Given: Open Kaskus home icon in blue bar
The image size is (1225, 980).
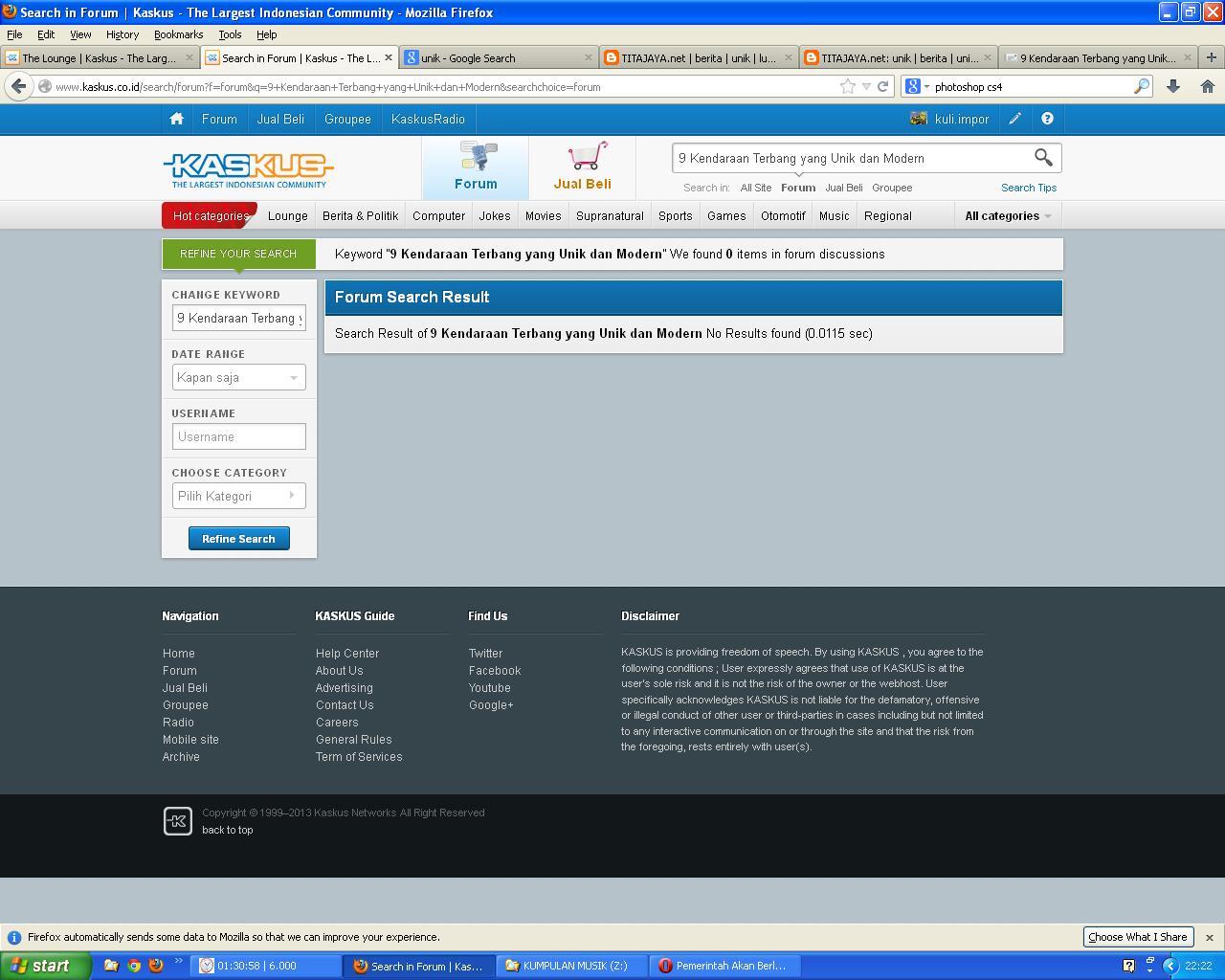Looking at the screenshot, I should (176, 119).
